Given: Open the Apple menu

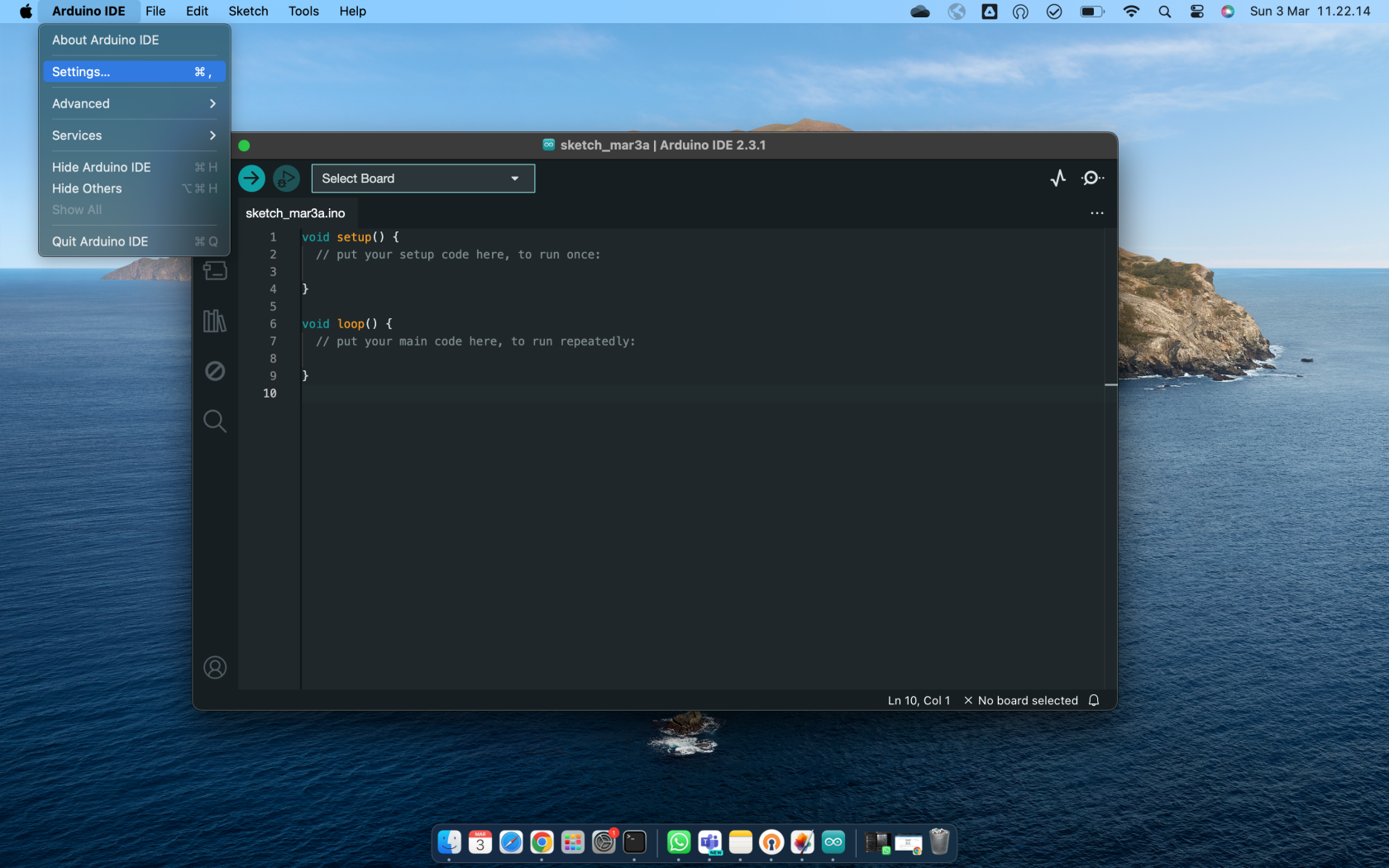Looking at the screenshot, I should 26,12.
